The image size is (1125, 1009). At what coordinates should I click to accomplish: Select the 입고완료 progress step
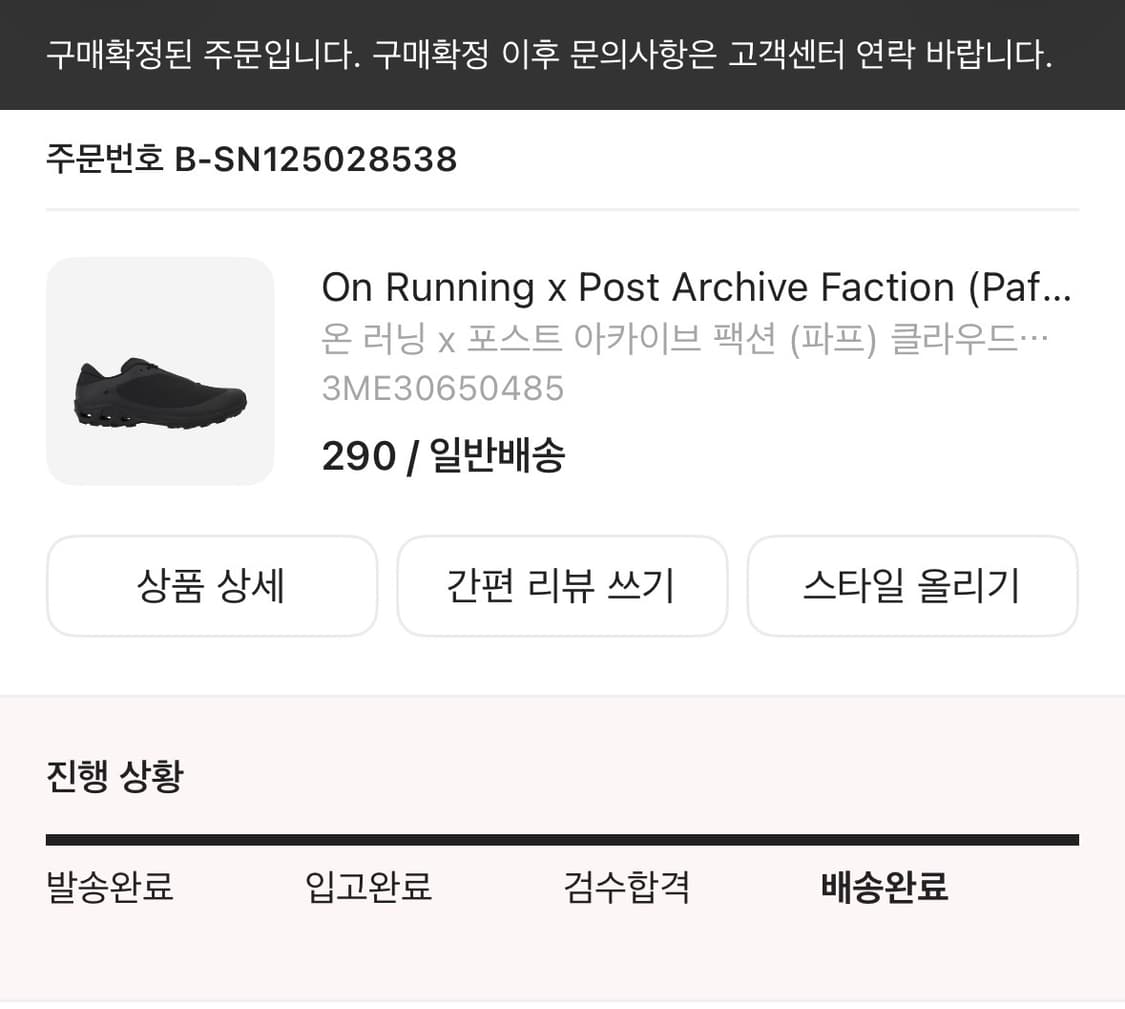tap(368, 887)
